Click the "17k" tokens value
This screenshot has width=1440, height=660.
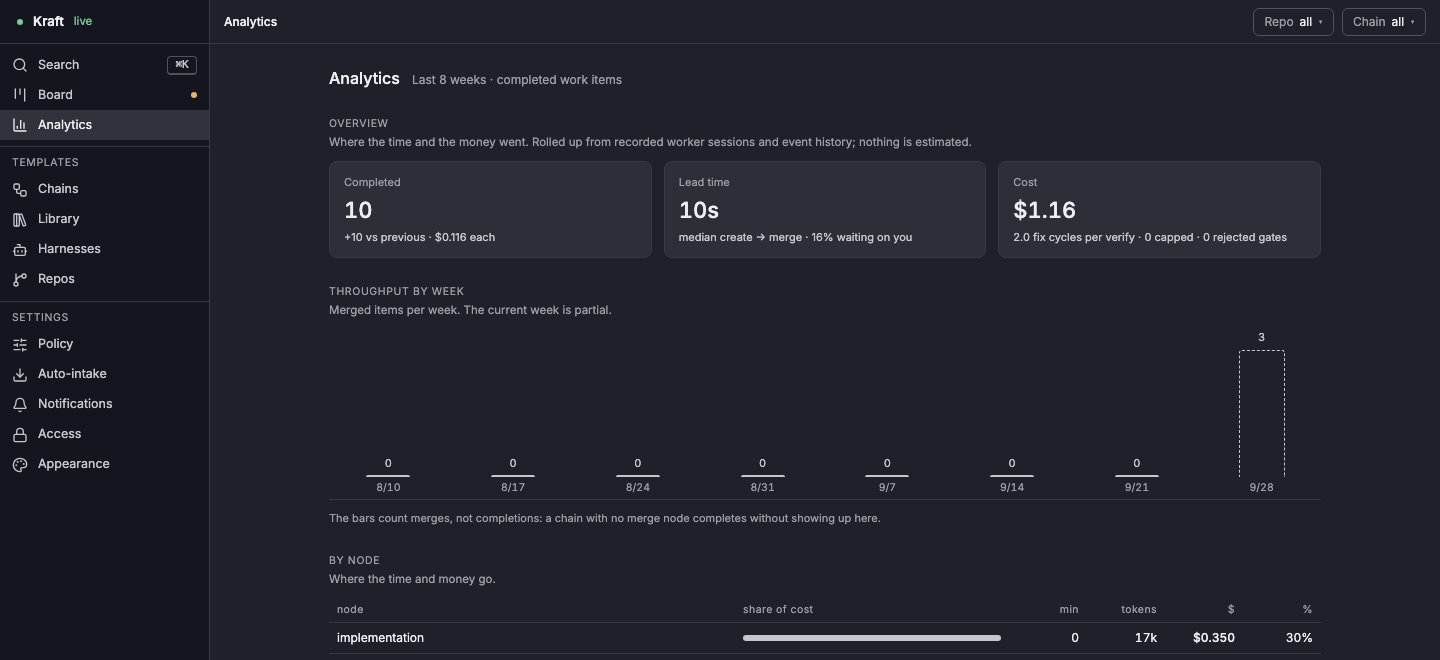point(1146,638)
